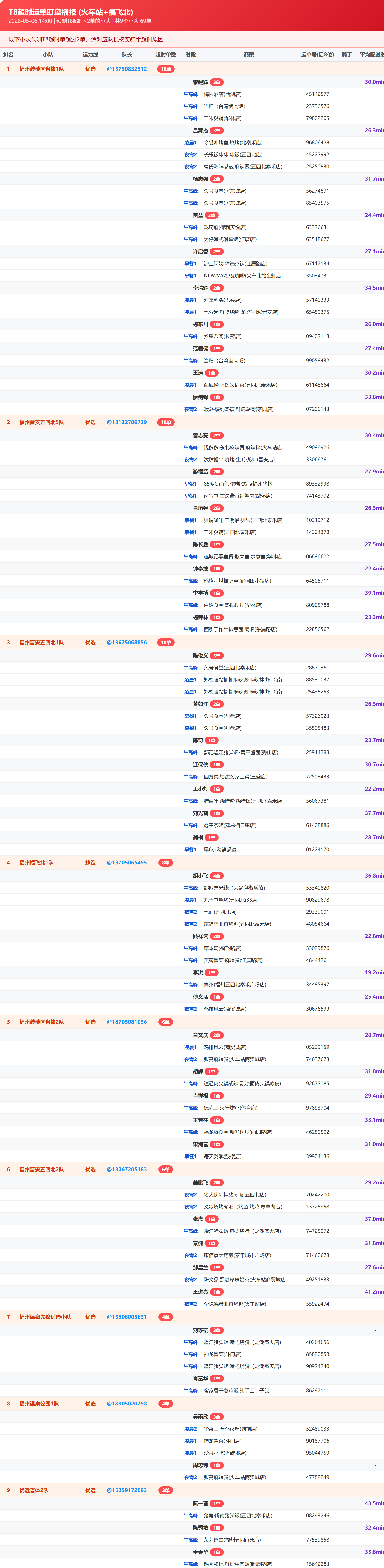
Task: Click merchant 七面(五四北店)
Action: [220, 912]
